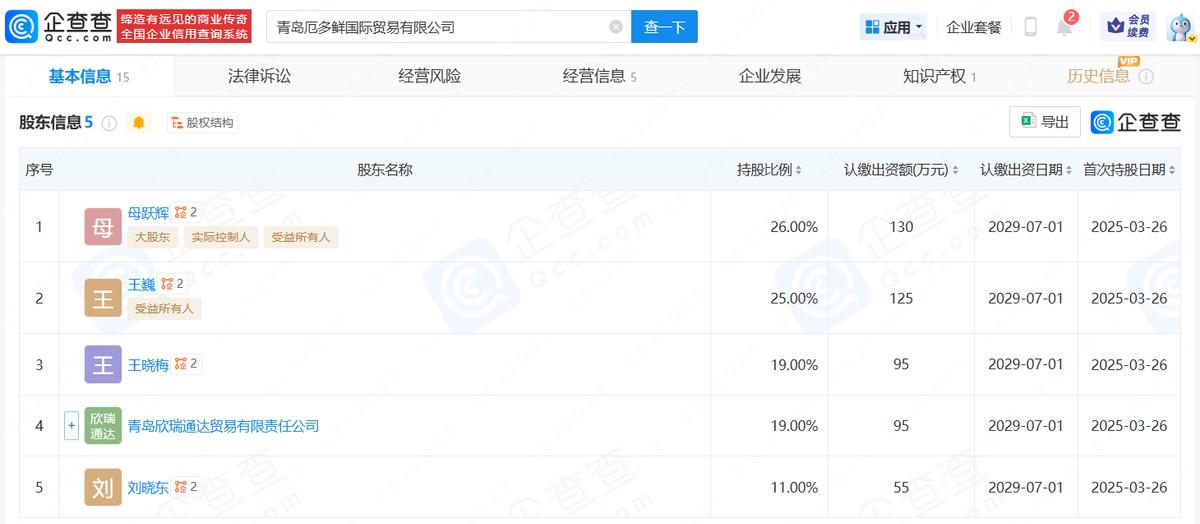Screen dimensions: 1200x524
Task: Open the 应用 dropdown menu
Action: [894, 27]
